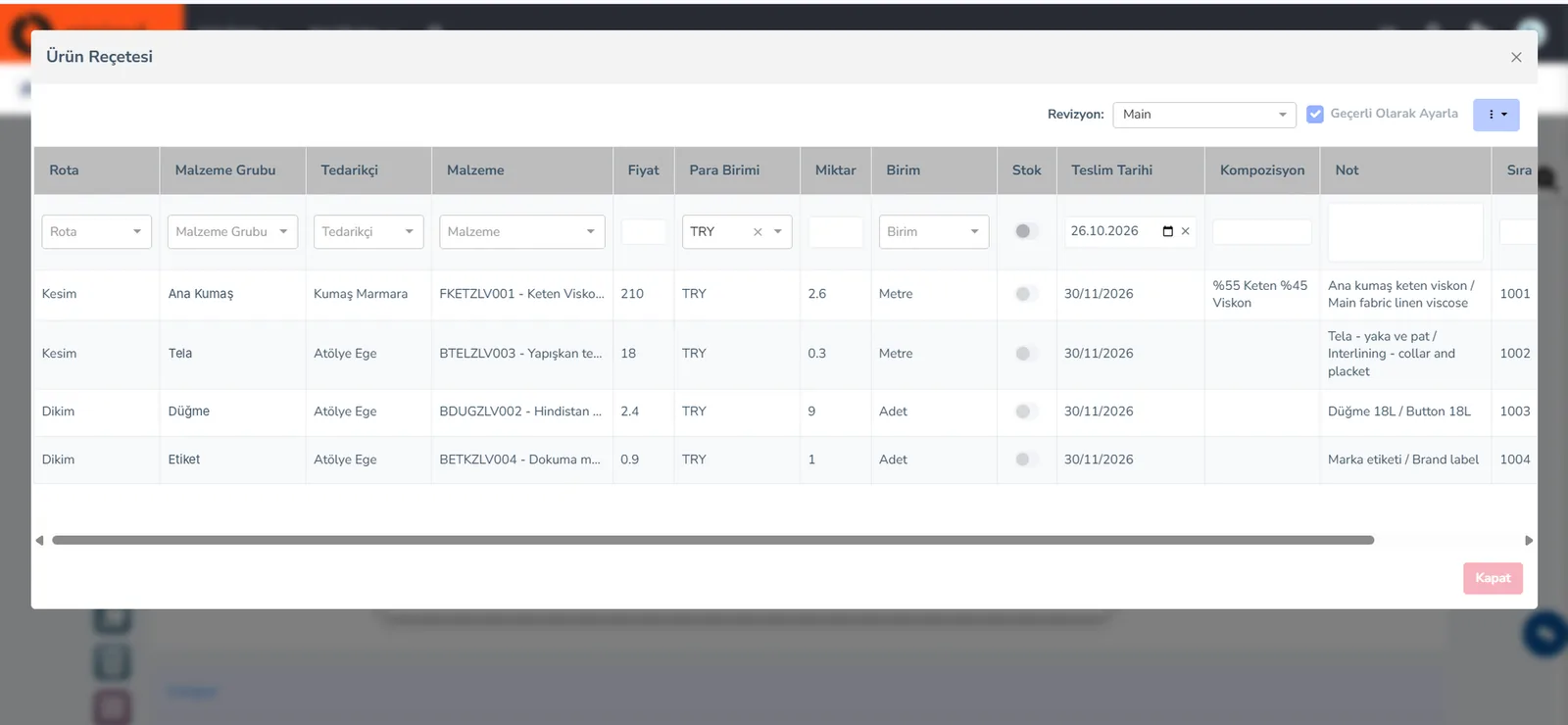
Task: Click the left arrow of horizontal scrollbar
Action: (x=39, y=541)
